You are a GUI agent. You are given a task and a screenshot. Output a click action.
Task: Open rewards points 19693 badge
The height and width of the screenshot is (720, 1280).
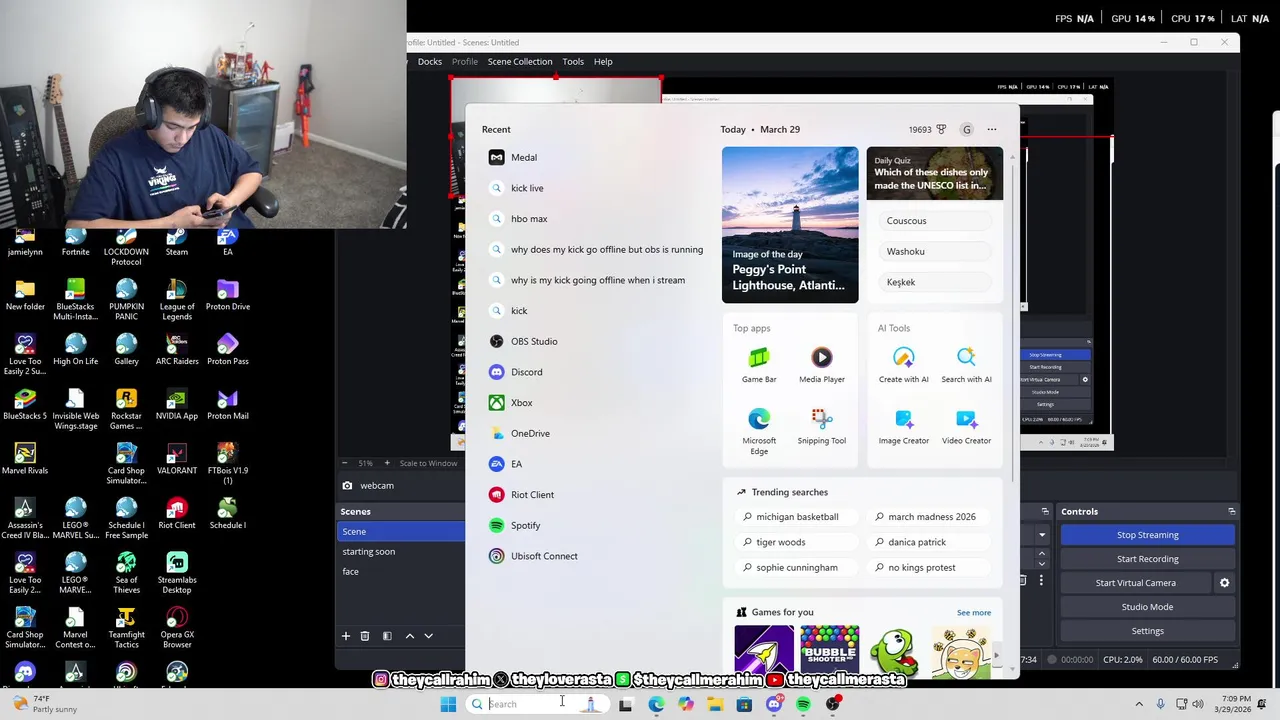pyautogui.click(x=927, y=129)
